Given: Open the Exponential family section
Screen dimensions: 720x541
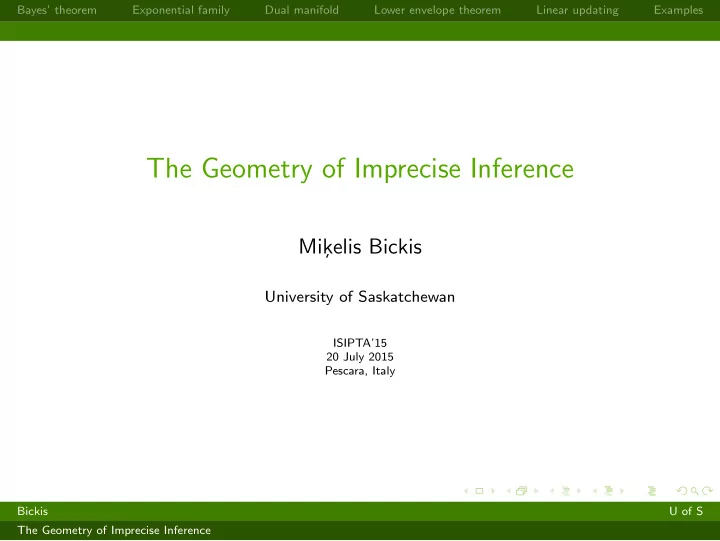Looking at the screenshot, I should click(181, 10).
